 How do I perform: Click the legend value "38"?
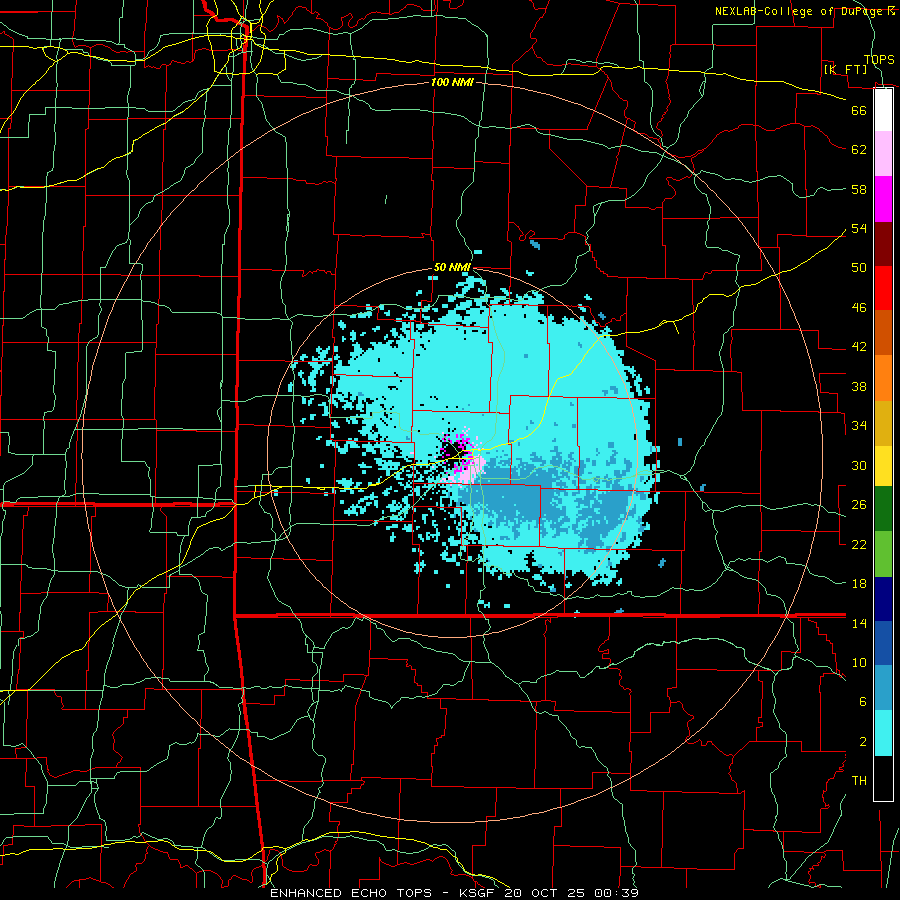[859, 386]
